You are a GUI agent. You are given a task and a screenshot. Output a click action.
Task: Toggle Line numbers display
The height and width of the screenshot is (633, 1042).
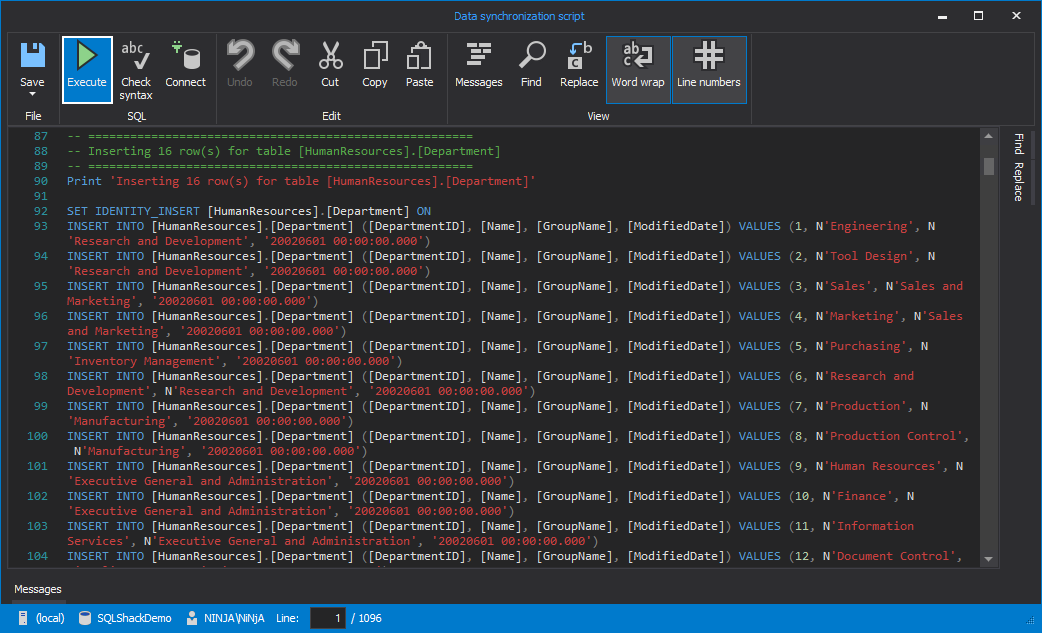pyautogui.click(x=708, y=69)
